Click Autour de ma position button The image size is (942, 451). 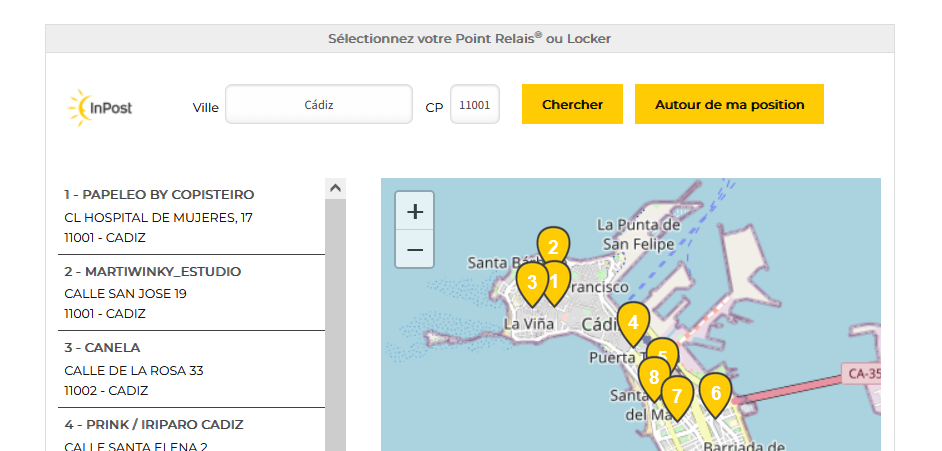pyautogui.click(x=729, y=104)
